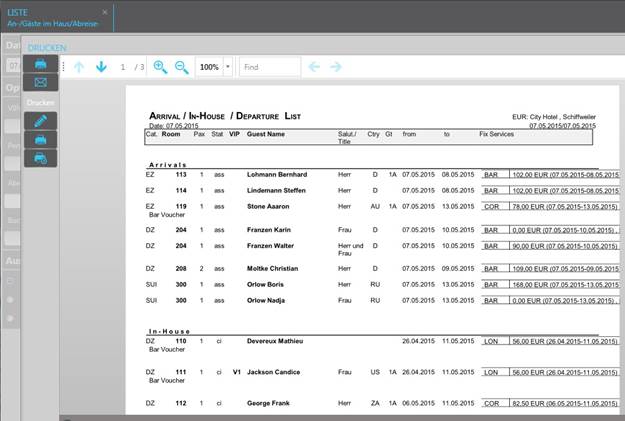
Task: Click the email envelope icon
Action: pyautogui.click(x=41, y=82)
